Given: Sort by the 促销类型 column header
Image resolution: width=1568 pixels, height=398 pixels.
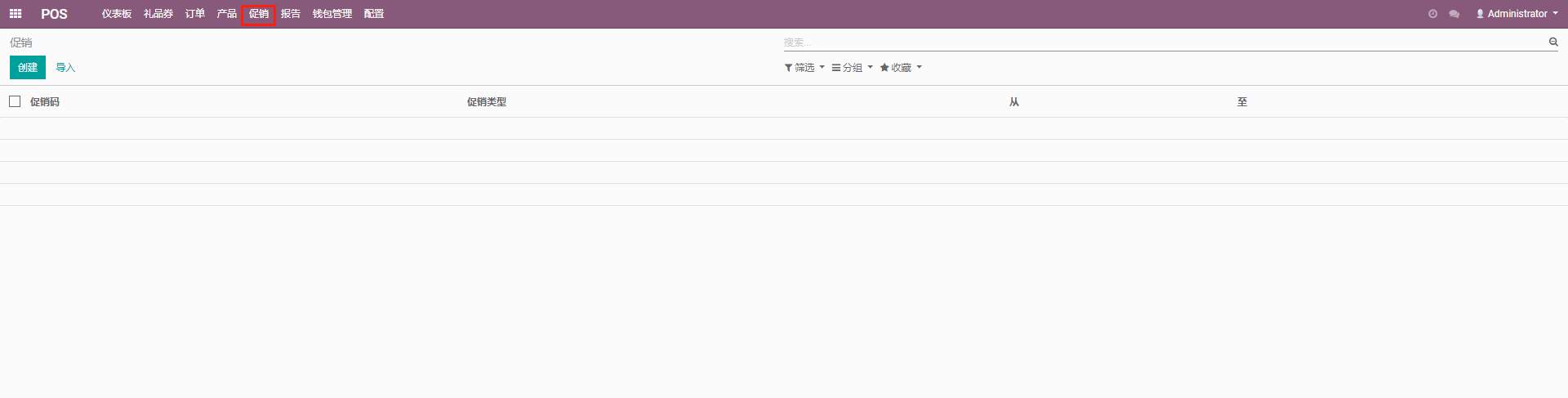Looking at the screenshot, I should (487, 102).
